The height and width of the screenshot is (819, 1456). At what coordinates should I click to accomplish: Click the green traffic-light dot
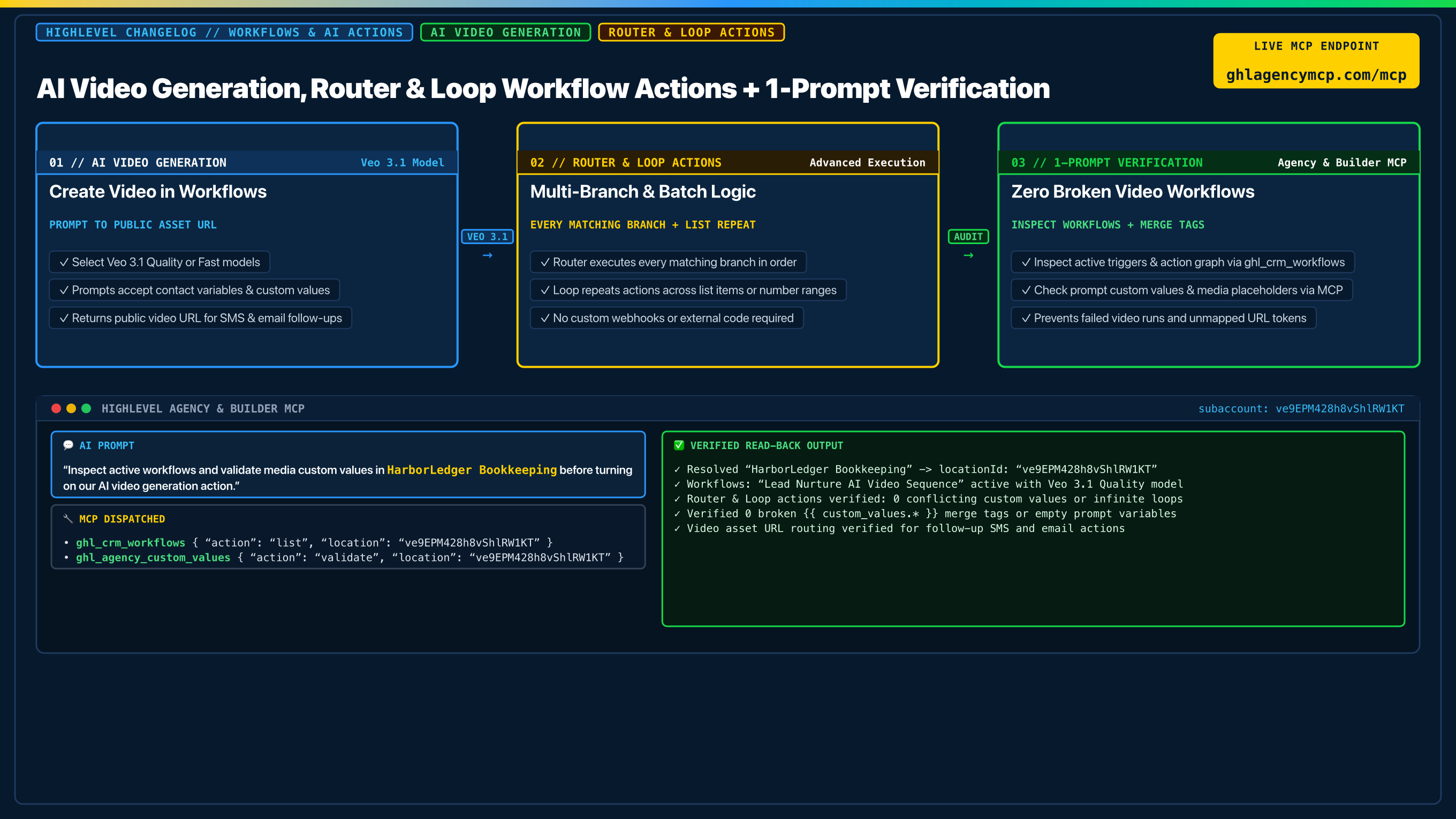click(87, 408)
